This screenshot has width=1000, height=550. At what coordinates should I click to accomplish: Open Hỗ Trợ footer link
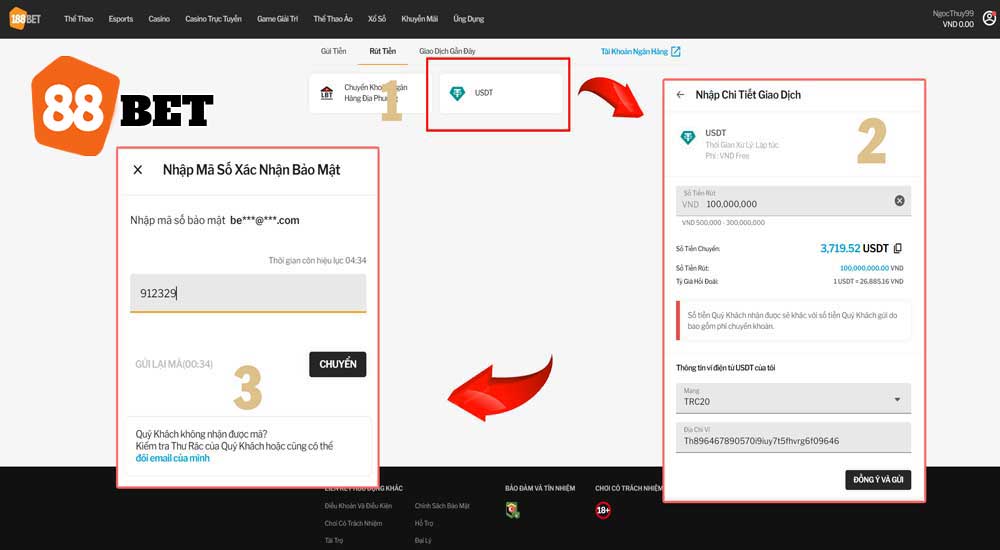pyautogui.click(x=423, y=523)
